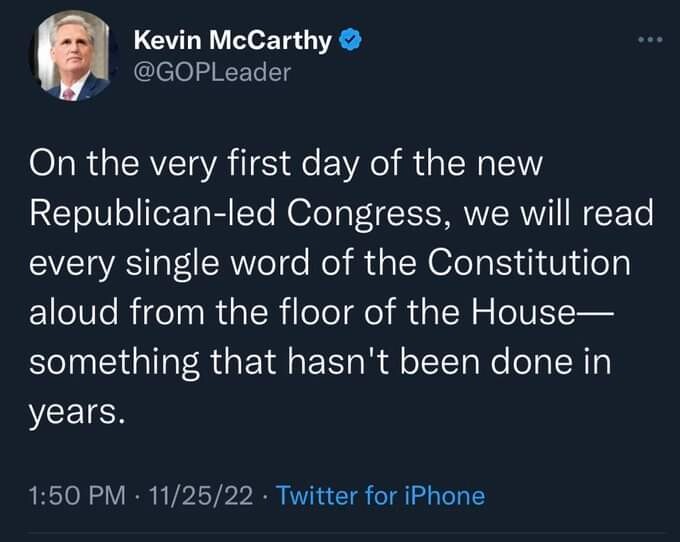The height and width of the screenshot is (542, 680).
Task: Click the 11/25/22 tweet date
Action: pos(201,495)
